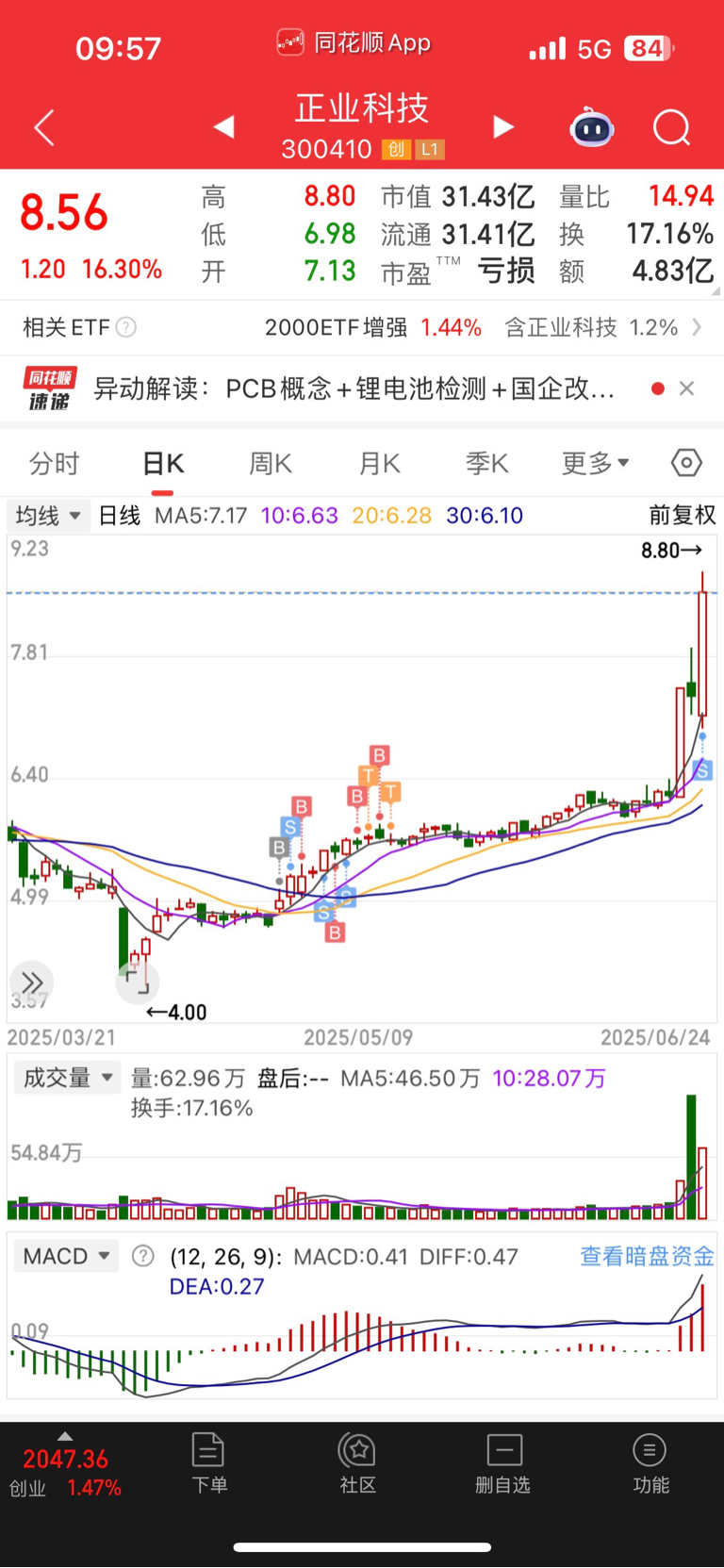Switch to 季K tab
Viewport: 724px width, 1568px height.
[487, 463]
